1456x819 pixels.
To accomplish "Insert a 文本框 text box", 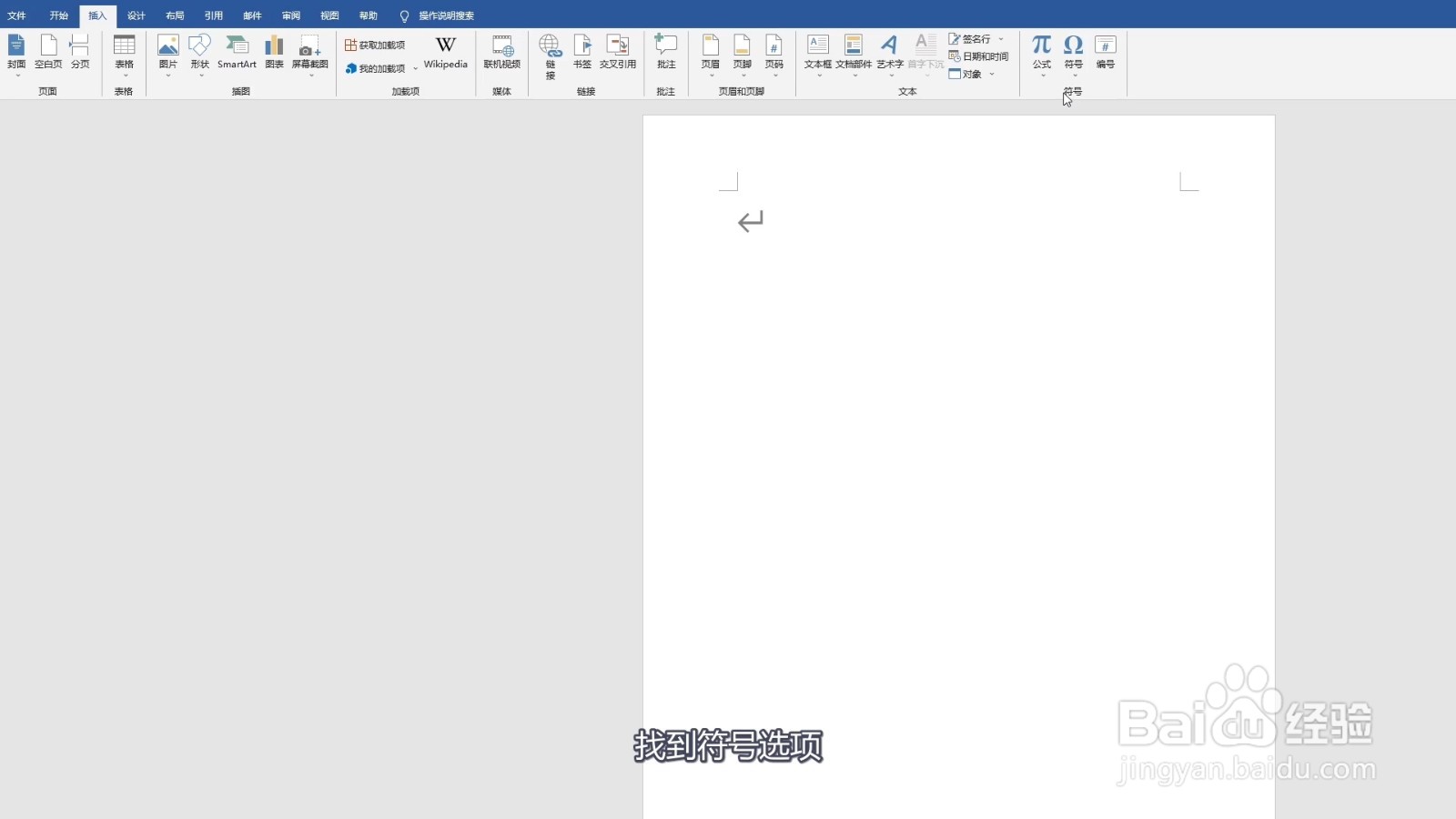I will tap(818, 55).
